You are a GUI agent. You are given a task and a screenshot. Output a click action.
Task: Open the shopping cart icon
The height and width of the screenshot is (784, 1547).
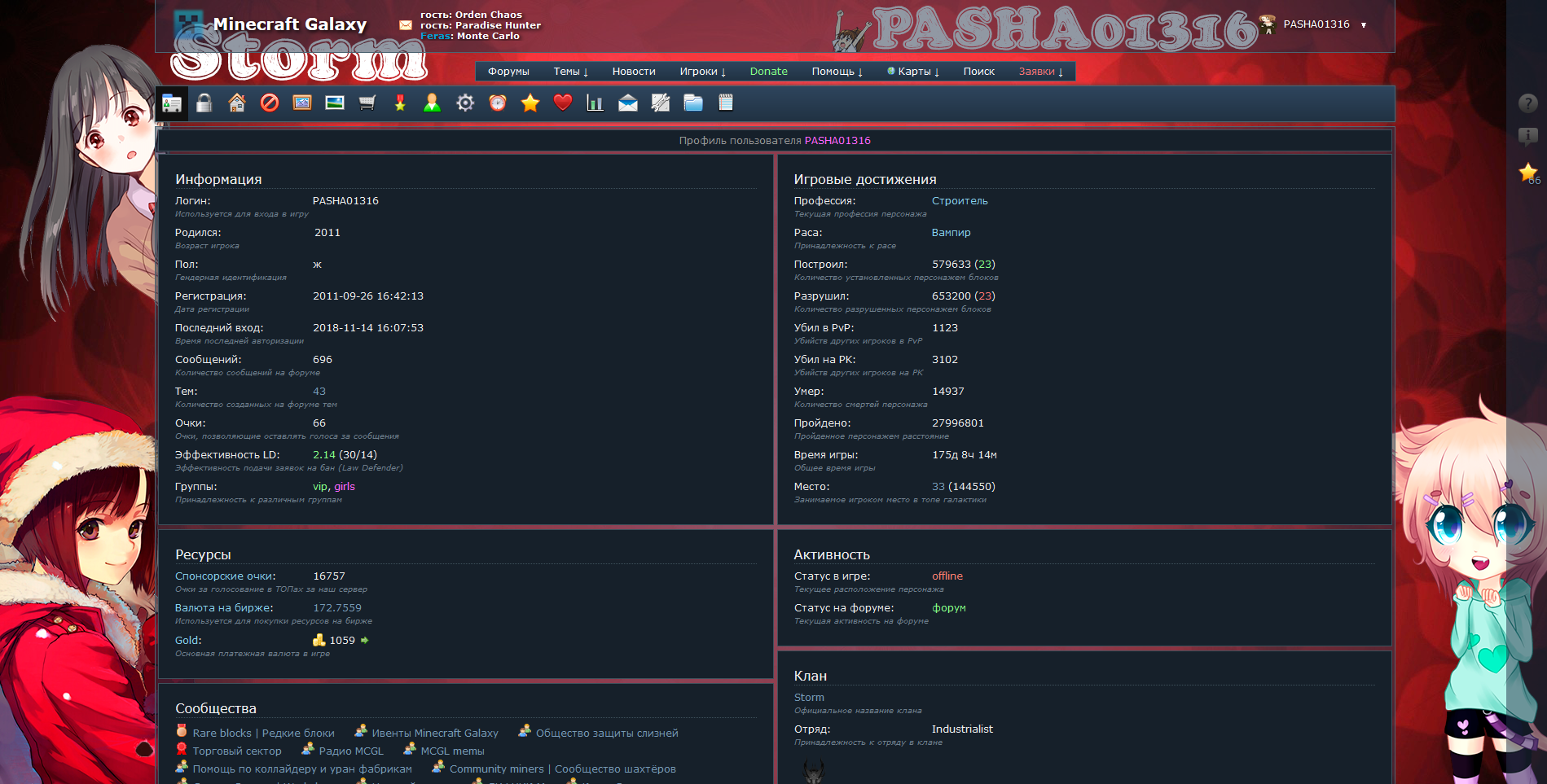pyautogui.click(x=367, y=103)
